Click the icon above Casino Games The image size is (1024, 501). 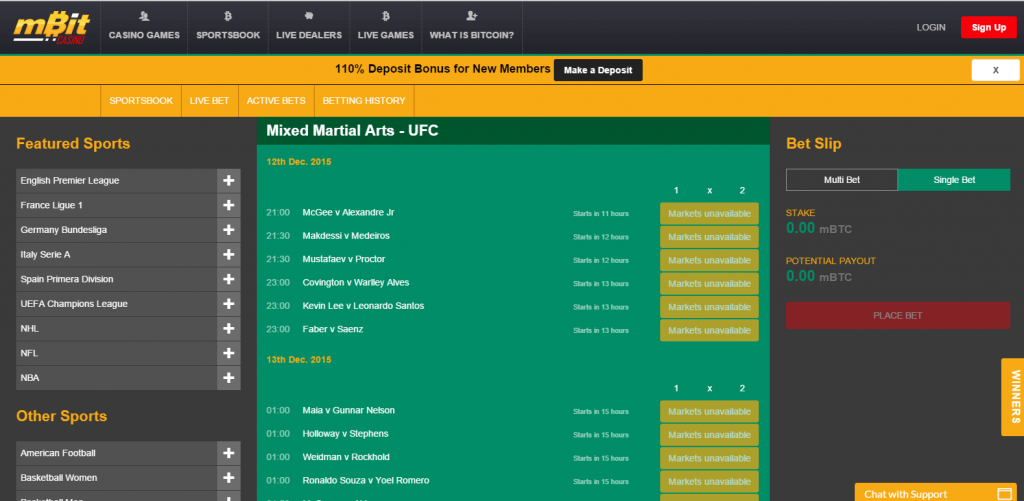coord(144,16)
